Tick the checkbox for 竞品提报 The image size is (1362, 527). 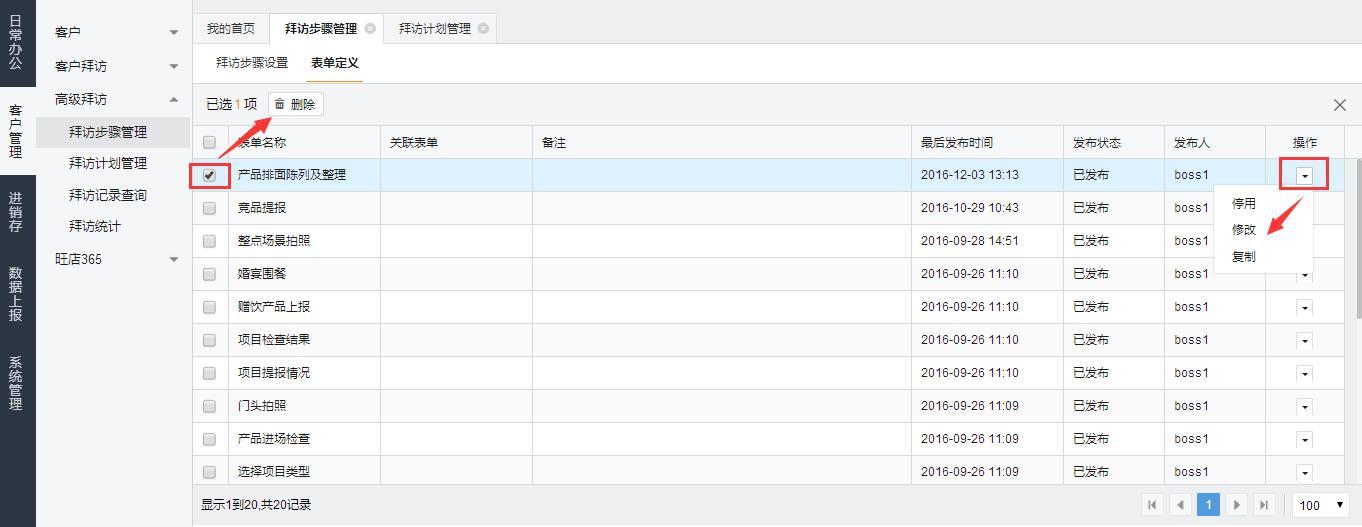tap(209, 208)
